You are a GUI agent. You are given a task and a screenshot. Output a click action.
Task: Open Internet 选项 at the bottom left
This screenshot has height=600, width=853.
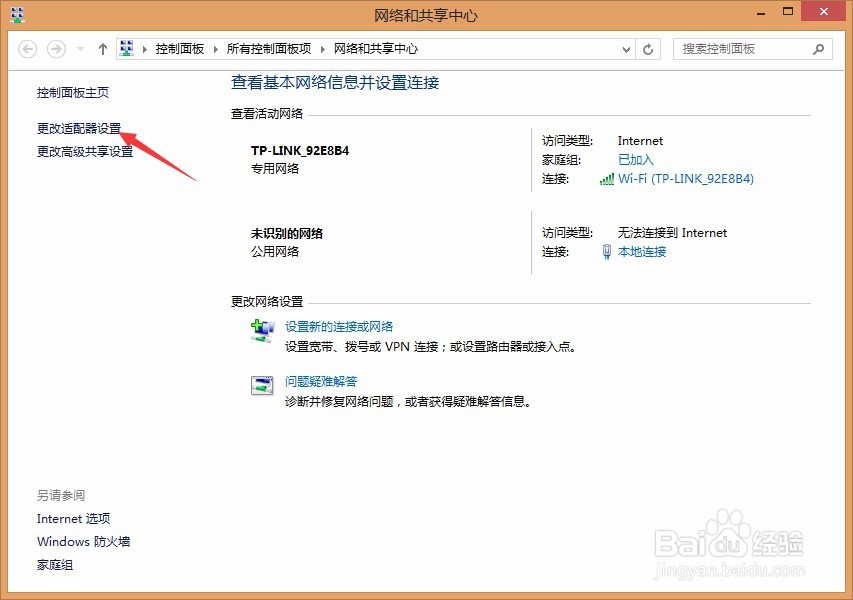click(x=73, y=518)
